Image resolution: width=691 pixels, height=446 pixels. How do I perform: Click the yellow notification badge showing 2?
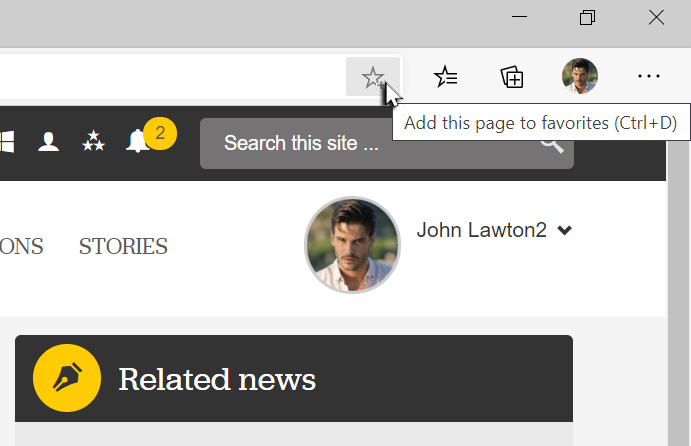pyautogui.click(x=160, y=132)
